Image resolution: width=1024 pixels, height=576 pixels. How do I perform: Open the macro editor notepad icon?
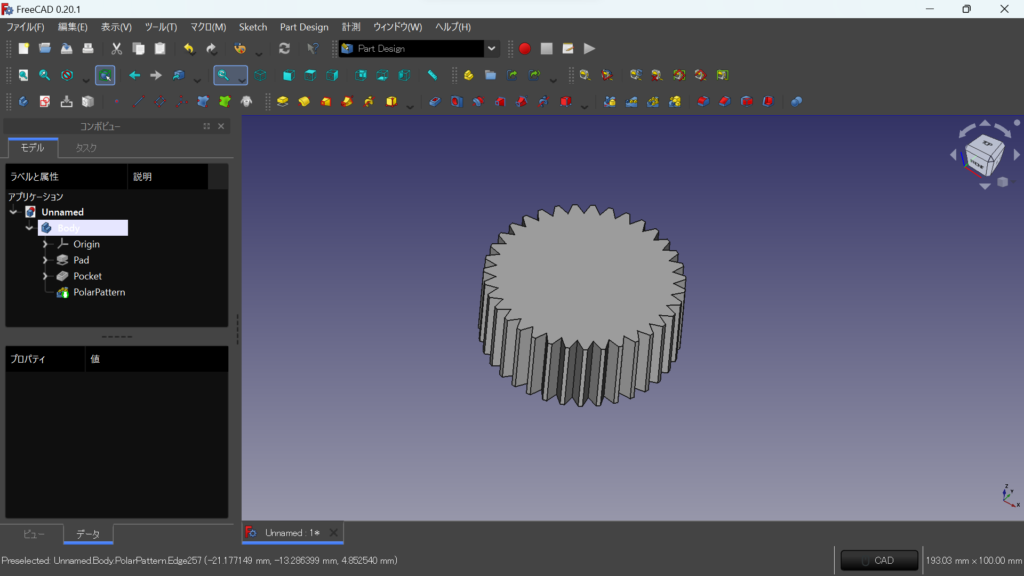click(568, 49)
